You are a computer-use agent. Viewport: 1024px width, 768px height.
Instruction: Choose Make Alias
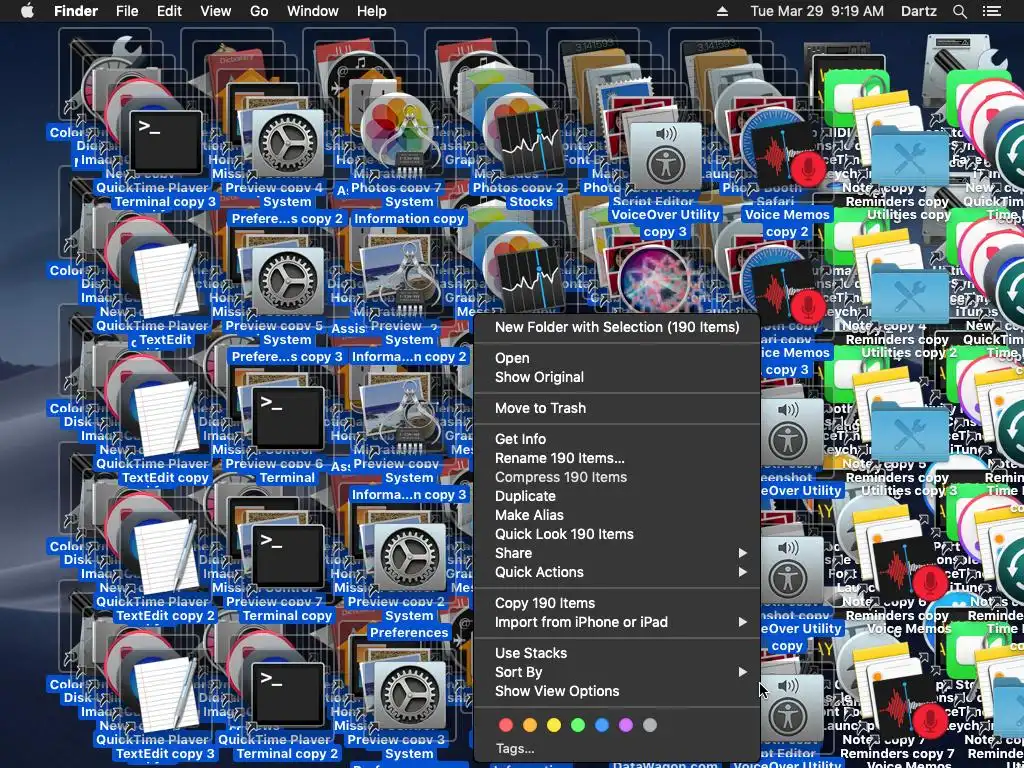[x=617, y=515]
